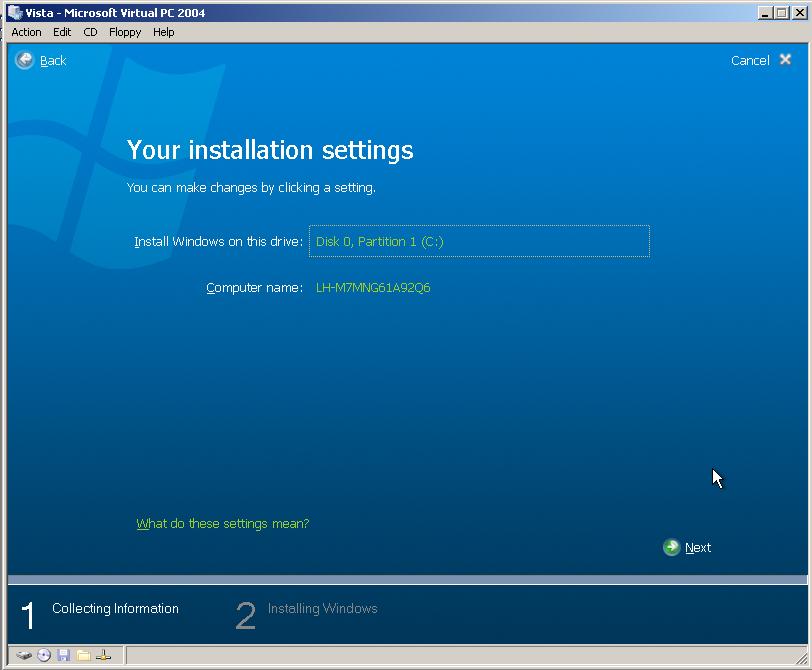812x670 pixels.
Task: Close the Virtual PC window
Action: tap(799, 13)
